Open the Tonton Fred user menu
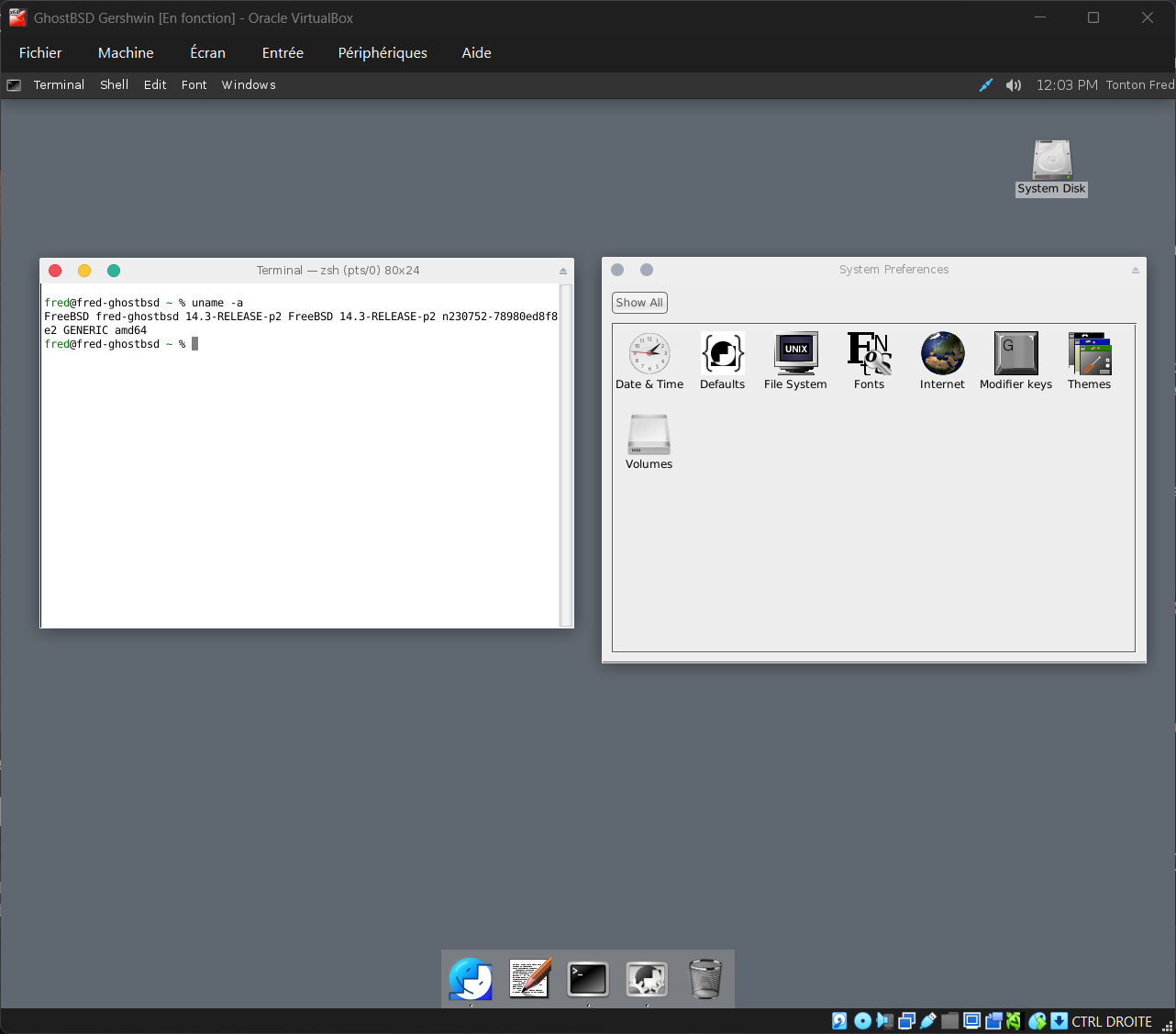The width and height of the screenshot is (1176, 1034). pyautogui.click(x=1139, y=85)
